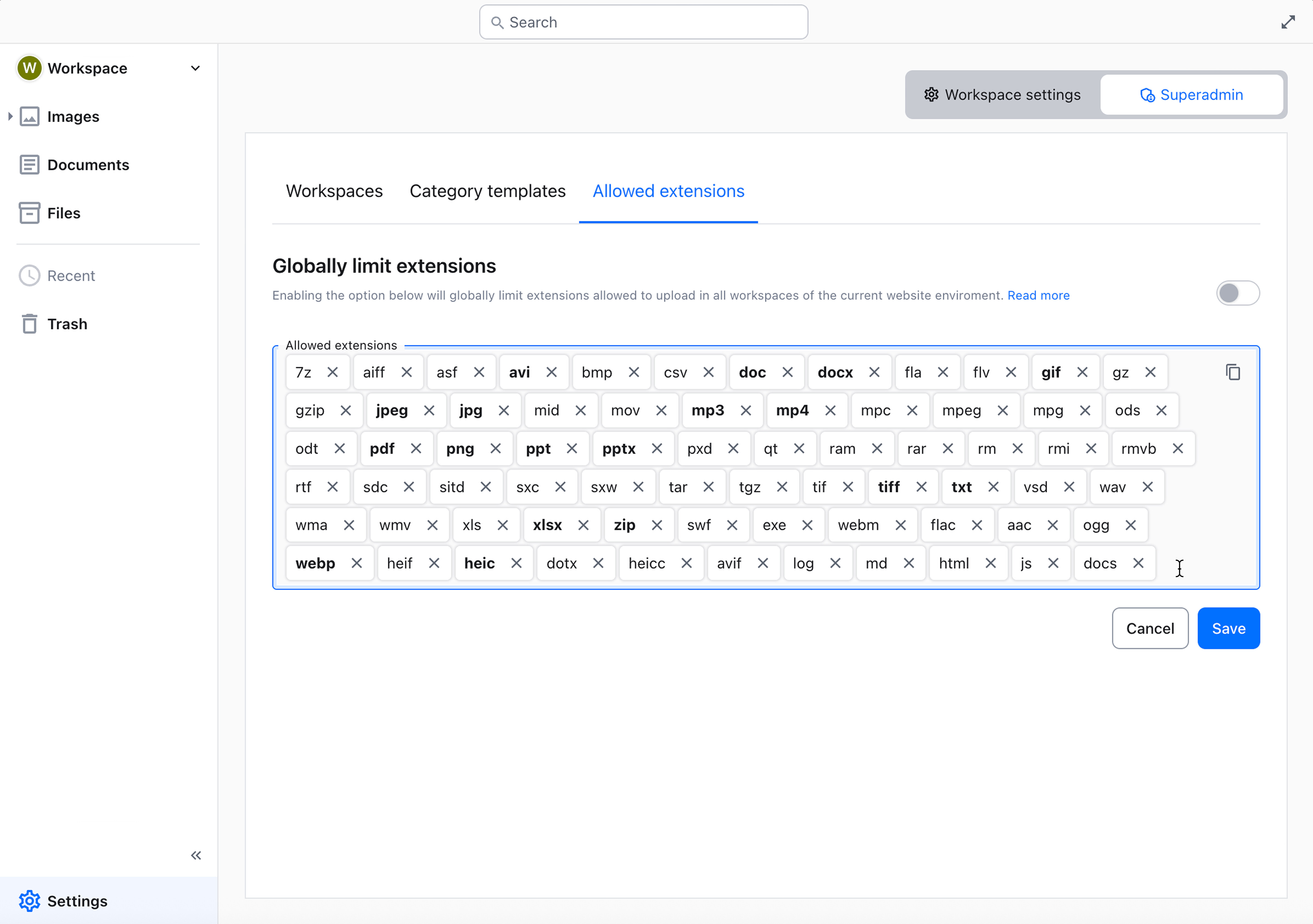Remove the tiff extension tag
This screenshot has height=924, width=1313.
(921, 487)
